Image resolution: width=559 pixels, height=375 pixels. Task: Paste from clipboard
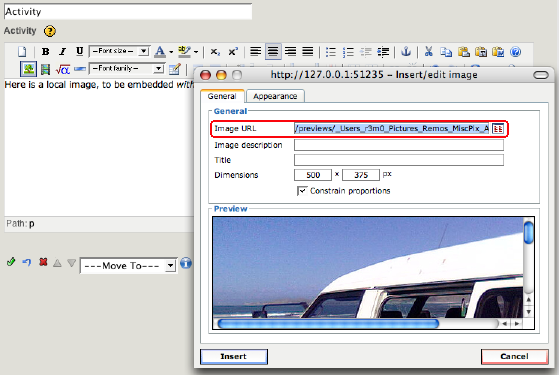point(463,52)
